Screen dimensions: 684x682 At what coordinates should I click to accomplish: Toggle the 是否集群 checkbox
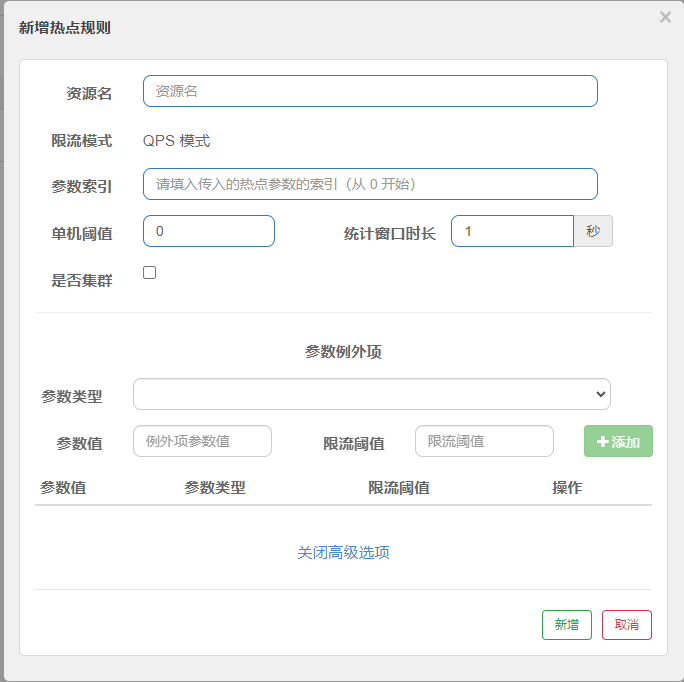149,273
